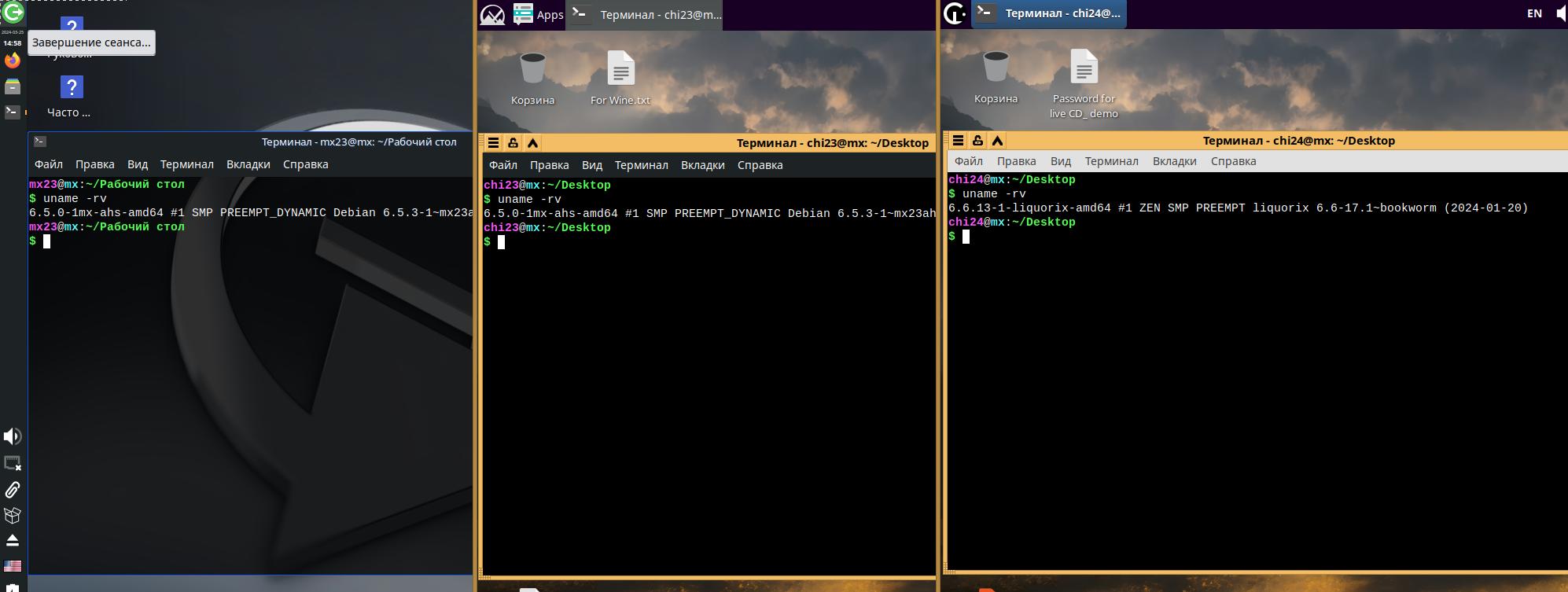Screen dimensions: 1568x592
Task: Open the Справка menu in the chi24 terminal
Action: (x=1234, y=161)
